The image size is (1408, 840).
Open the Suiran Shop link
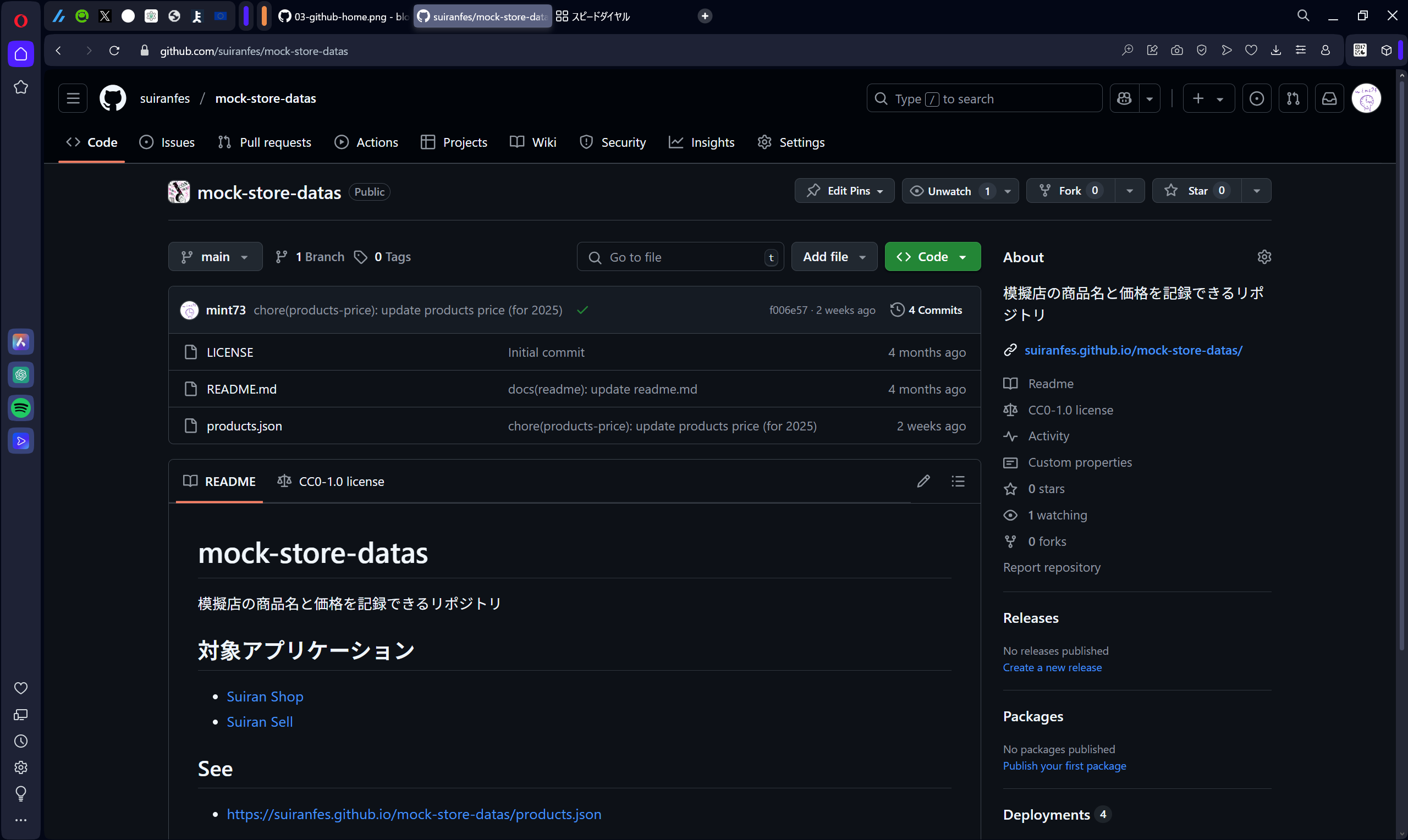pyautogui.click(x=265, y=696)
